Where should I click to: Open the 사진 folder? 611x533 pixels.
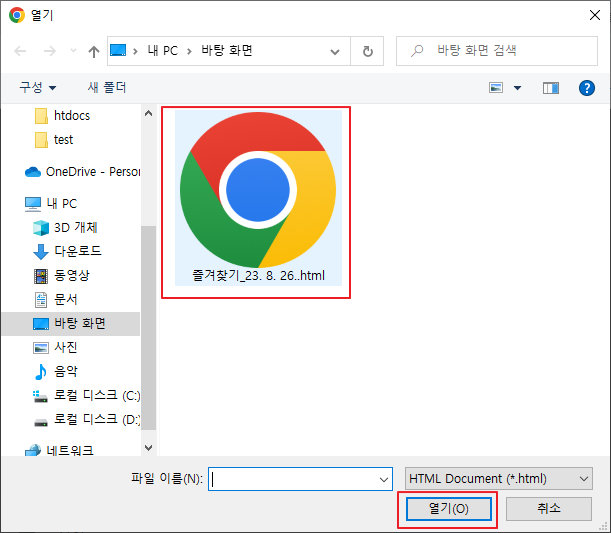tap(65, 347)
